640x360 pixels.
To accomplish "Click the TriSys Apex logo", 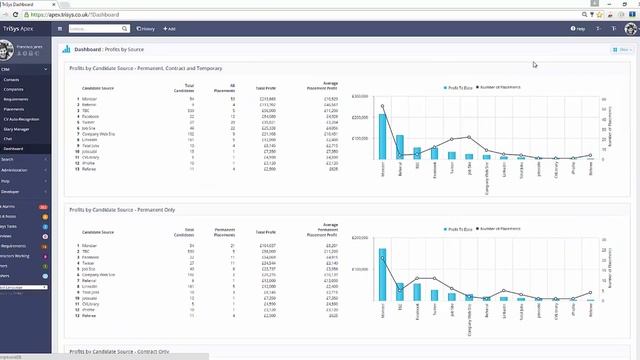I will 18,29.
